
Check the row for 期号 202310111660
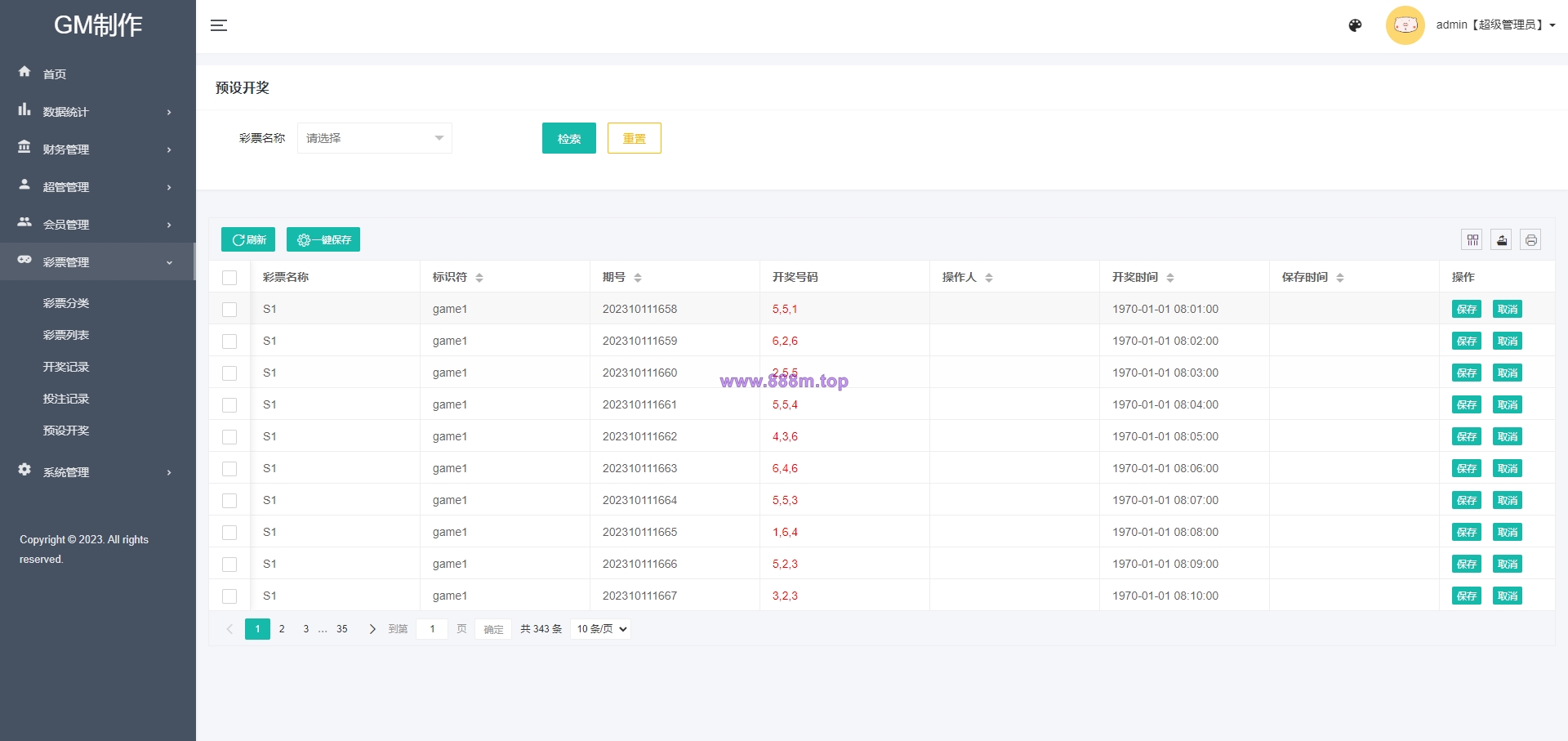click(229, 373)
